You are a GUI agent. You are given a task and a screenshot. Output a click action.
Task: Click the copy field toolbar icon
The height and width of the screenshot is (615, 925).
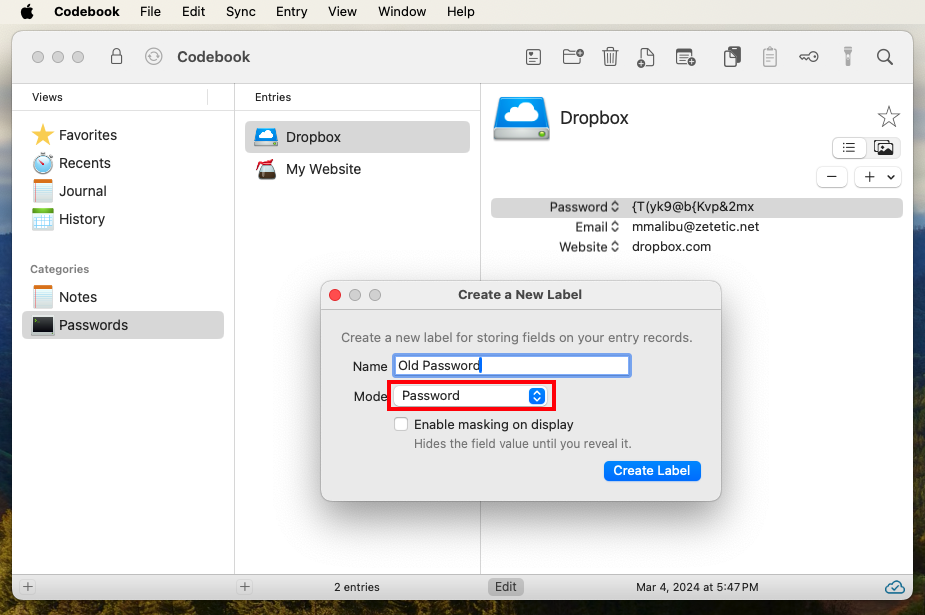coord(732,57)
